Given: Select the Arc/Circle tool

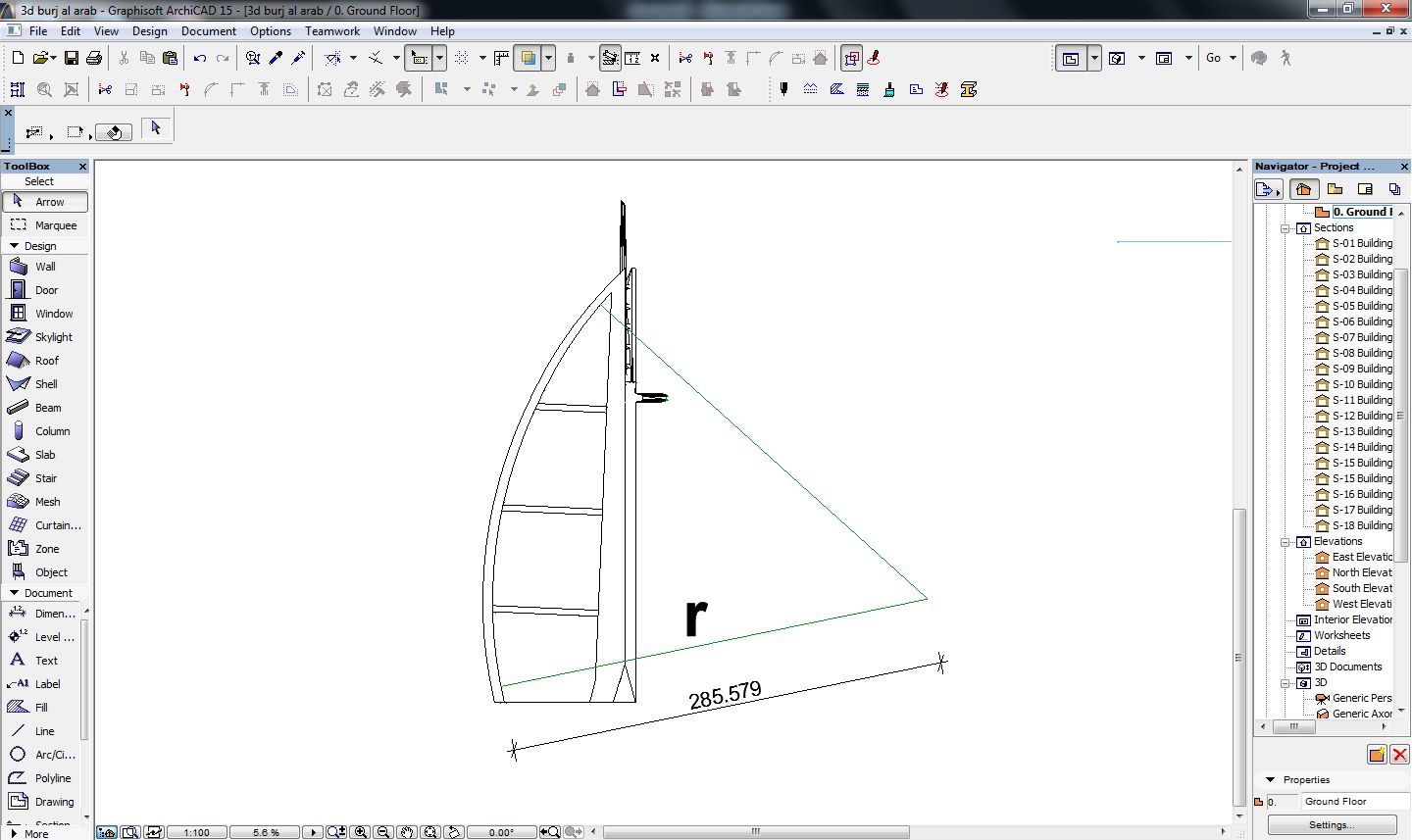Looking at the screenshot, I should click(x=41, y=755).
